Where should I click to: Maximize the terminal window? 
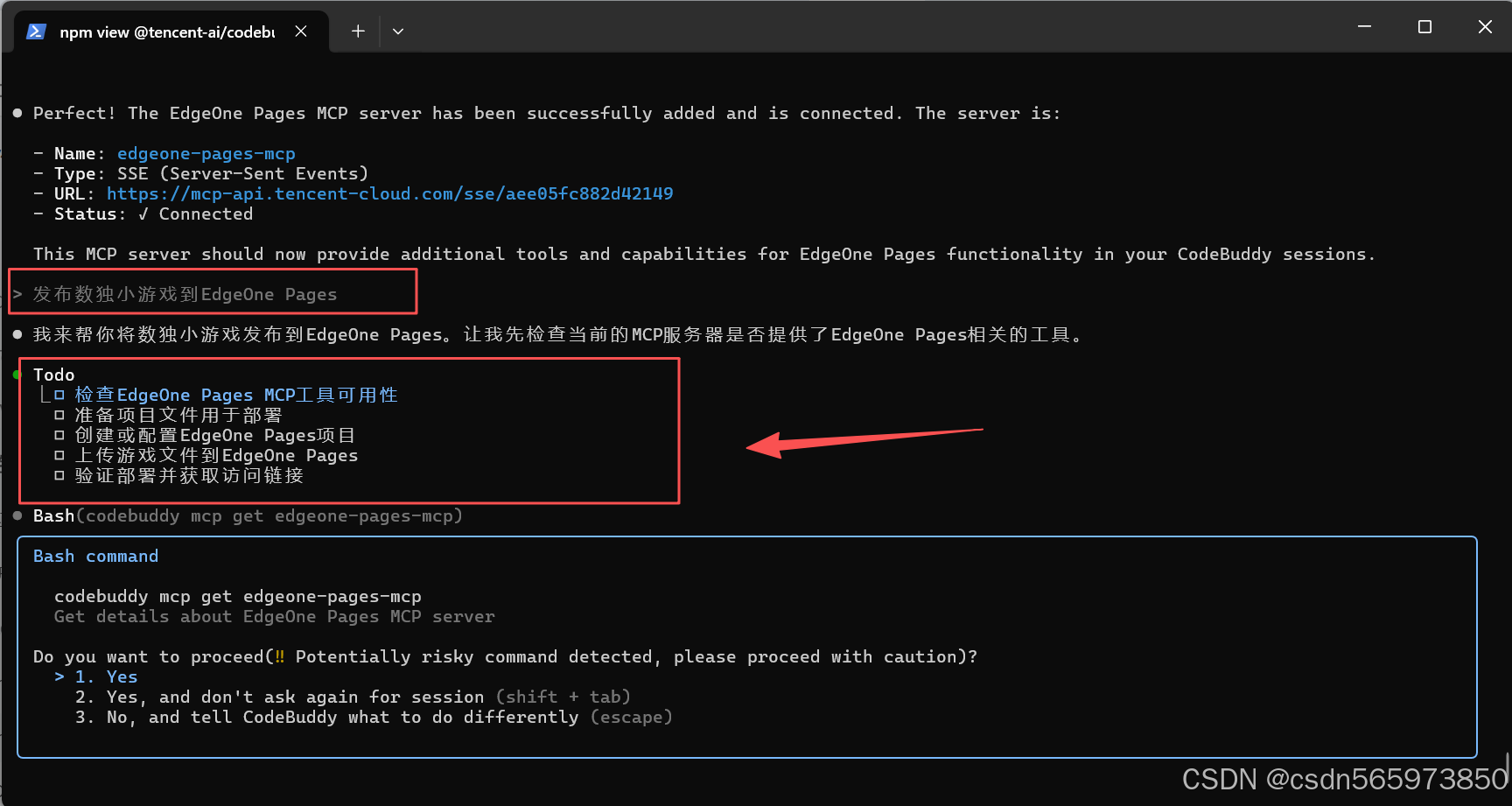1424,27
